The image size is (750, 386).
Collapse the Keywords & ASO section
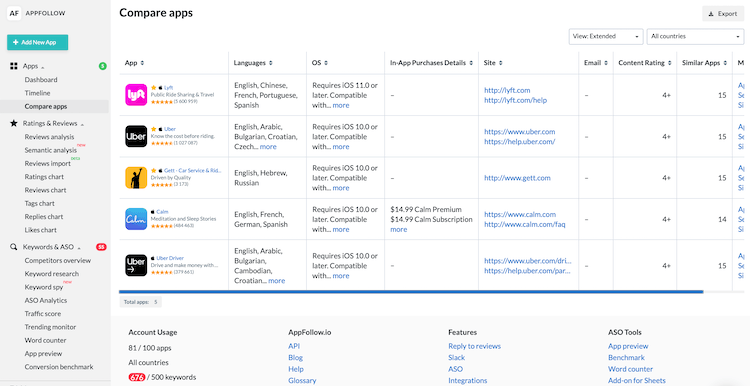pos(79,248)
